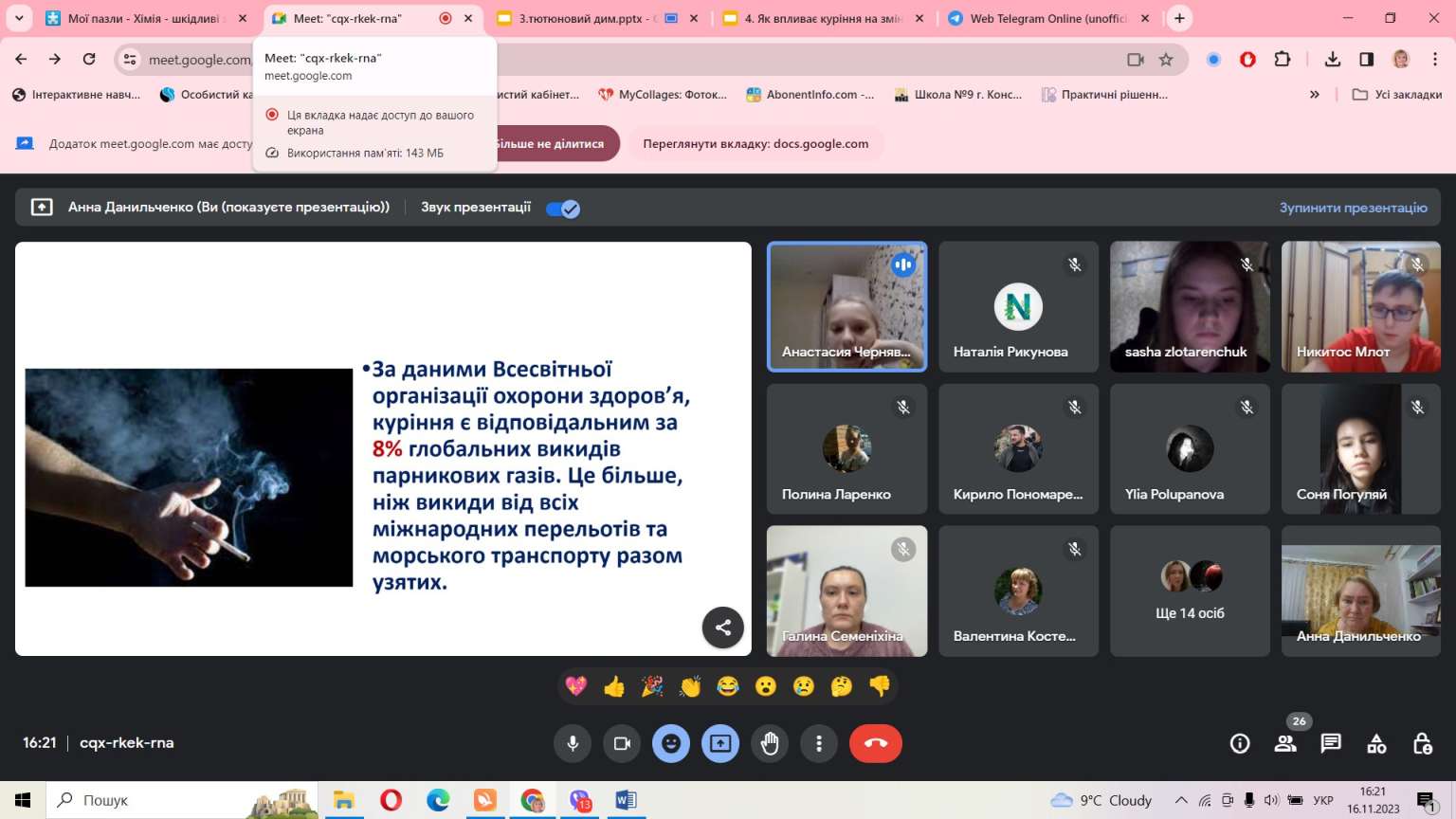Open browser downloads icon

tap(1333, 59)
